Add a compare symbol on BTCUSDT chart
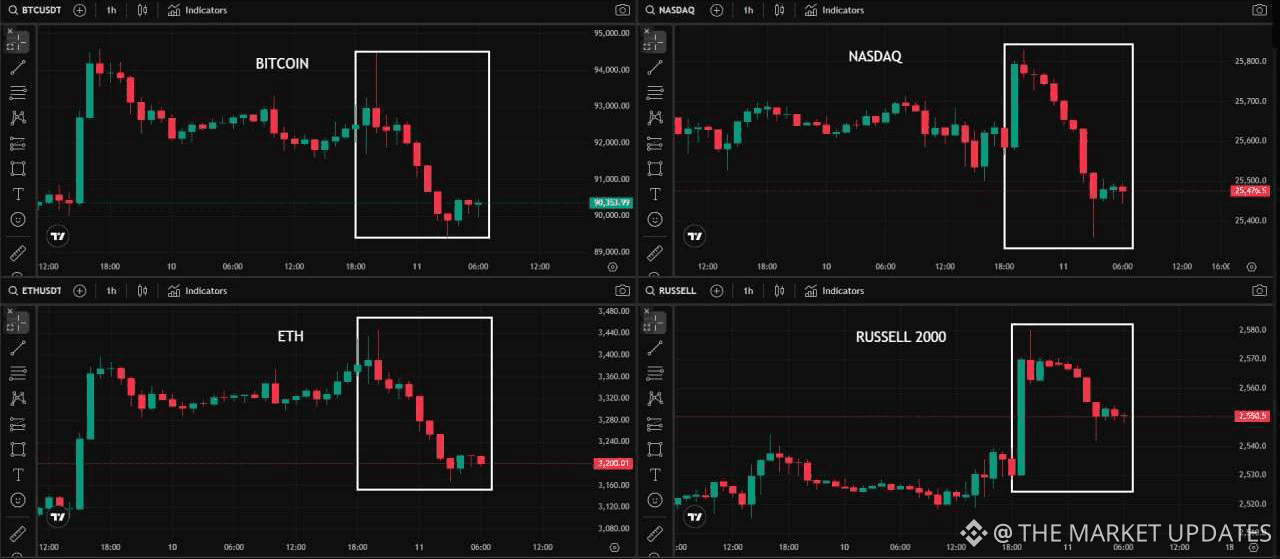Viewport: 1280px width, 559px height. pyautogui.click(x=80, y=10)
